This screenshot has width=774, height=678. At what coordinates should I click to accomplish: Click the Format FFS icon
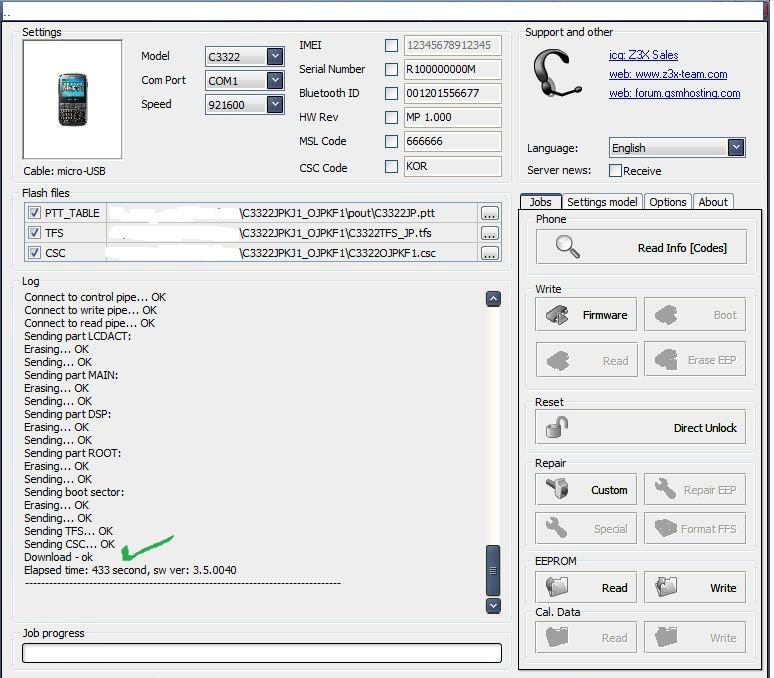pyautogui.click(x=666, y=528)
